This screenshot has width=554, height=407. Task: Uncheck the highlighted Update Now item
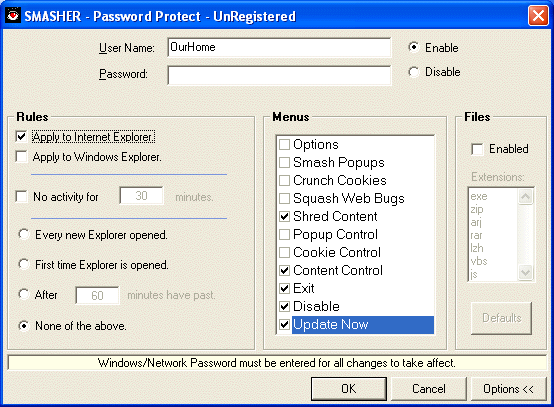pos(284,325)
